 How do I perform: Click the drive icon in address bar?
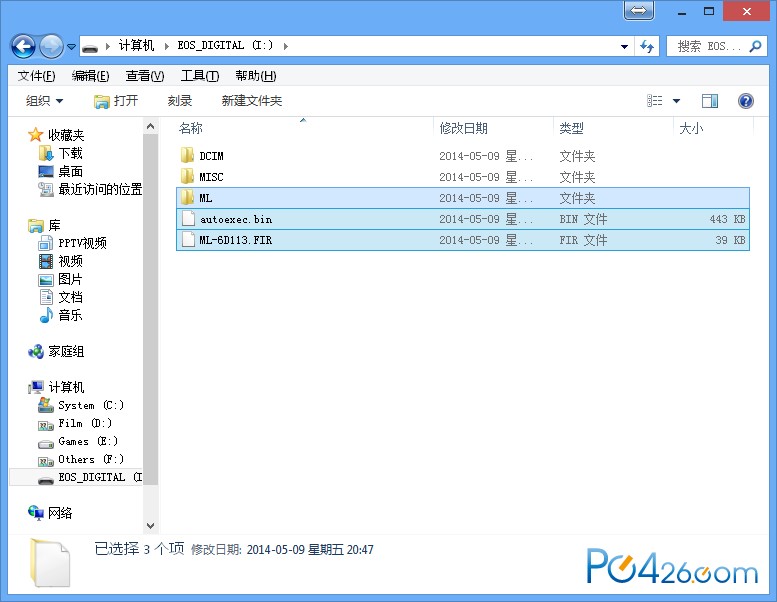point(90,48)
